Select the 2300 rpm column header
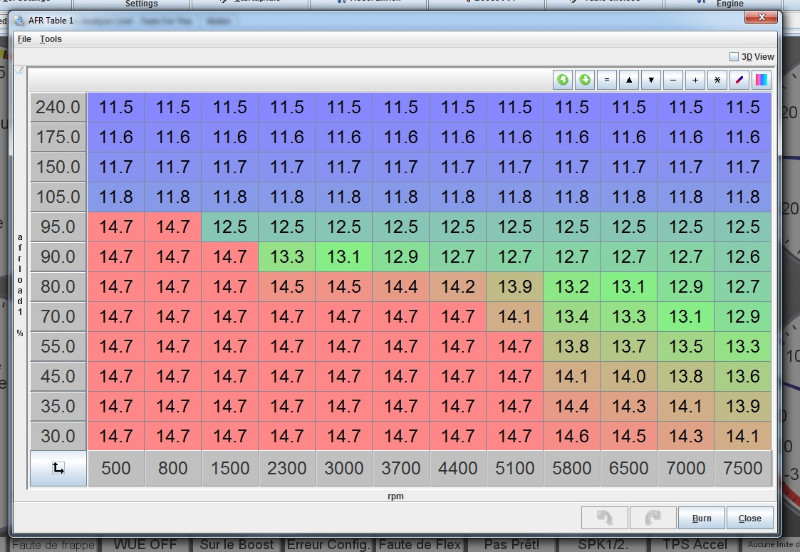Screen dimensions: 800x552 pos(287,468)
